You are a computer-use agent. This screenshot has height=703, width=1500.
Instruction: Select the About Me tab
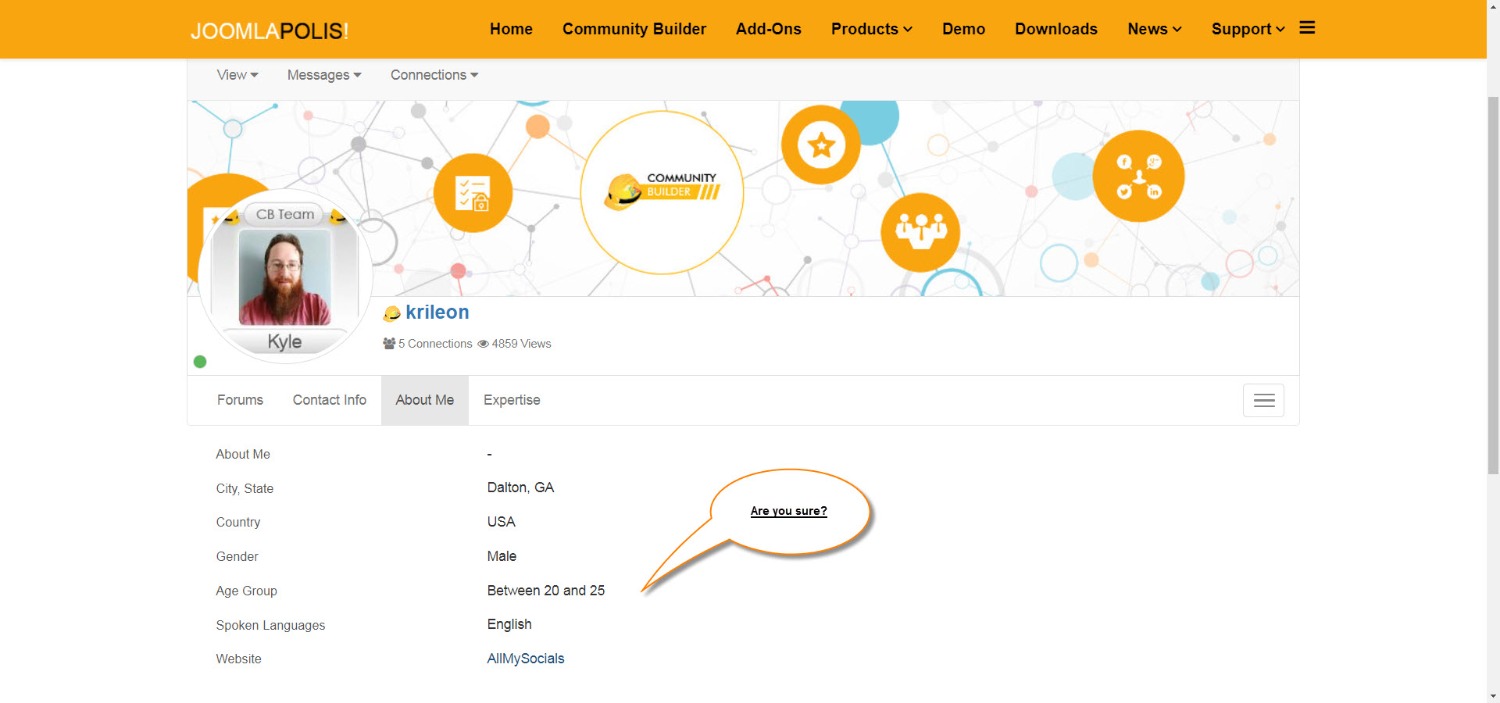424,400
